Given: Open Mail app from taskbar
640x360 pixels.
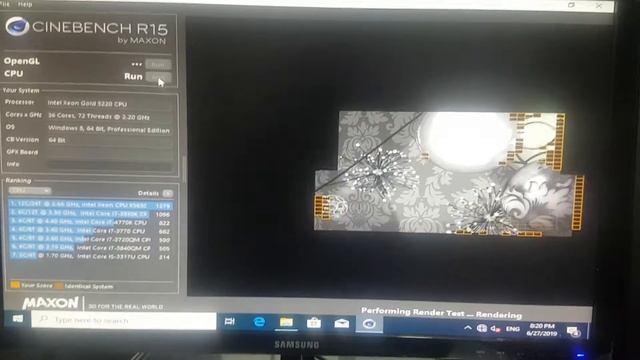Looking at the screenshot, I should tap(342, 323).
